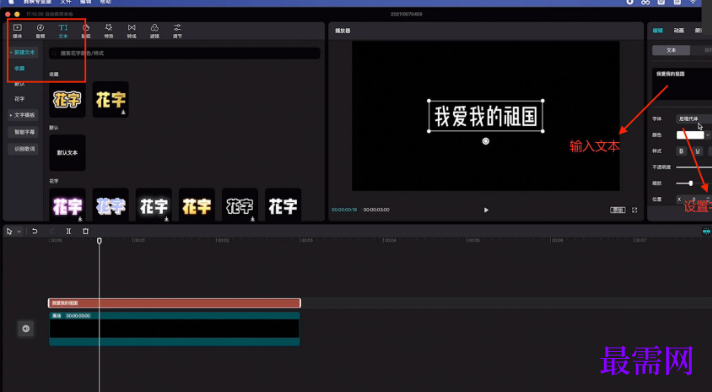Screen dimensions: 712x392
Task: Toggle bold B text style
Action: (682, 151)
